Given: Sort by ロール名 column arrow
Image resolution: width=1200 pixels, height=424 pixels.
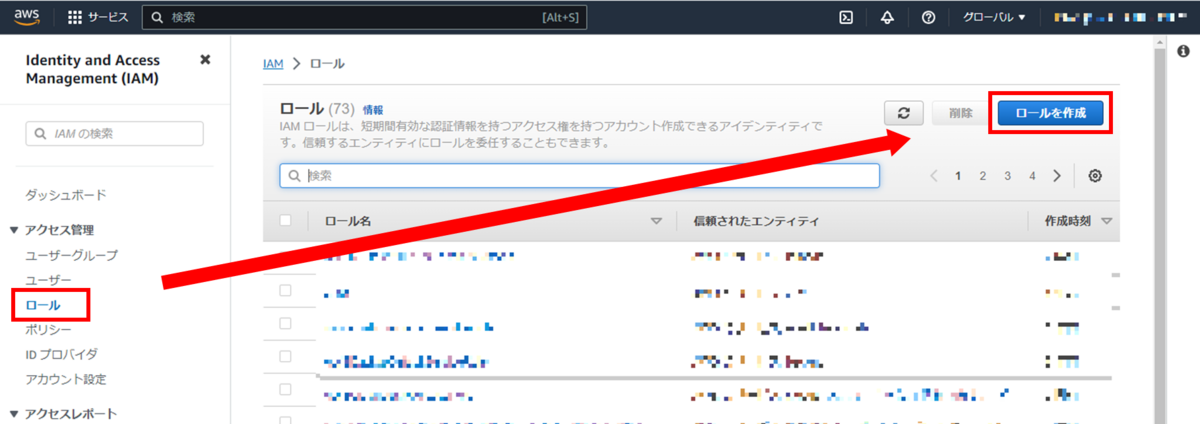Looking at the screenshot, I should point(657,221).
